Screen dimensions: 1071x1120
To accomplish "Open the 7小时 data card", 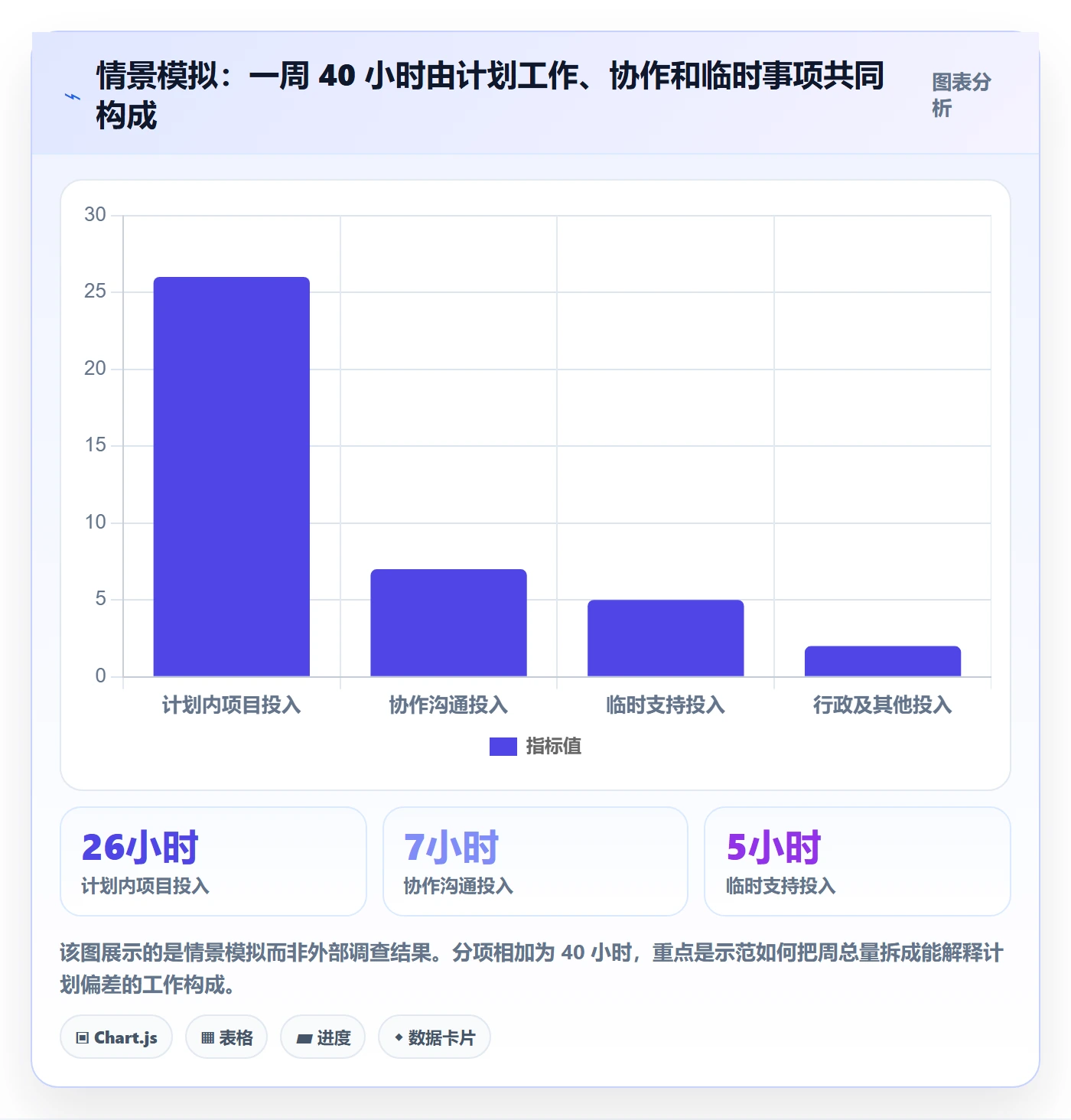I will click(x=535, y=861).
